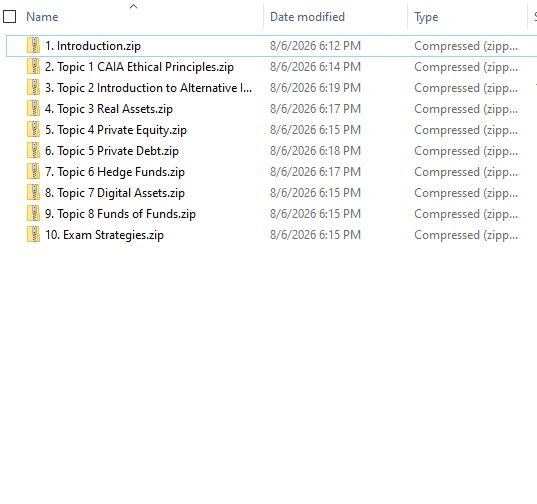Select the Topic 6 Hedge Funds zip icon
This screenshot has height=504, width=537.
pyautogui.click(x=33, y=172)
